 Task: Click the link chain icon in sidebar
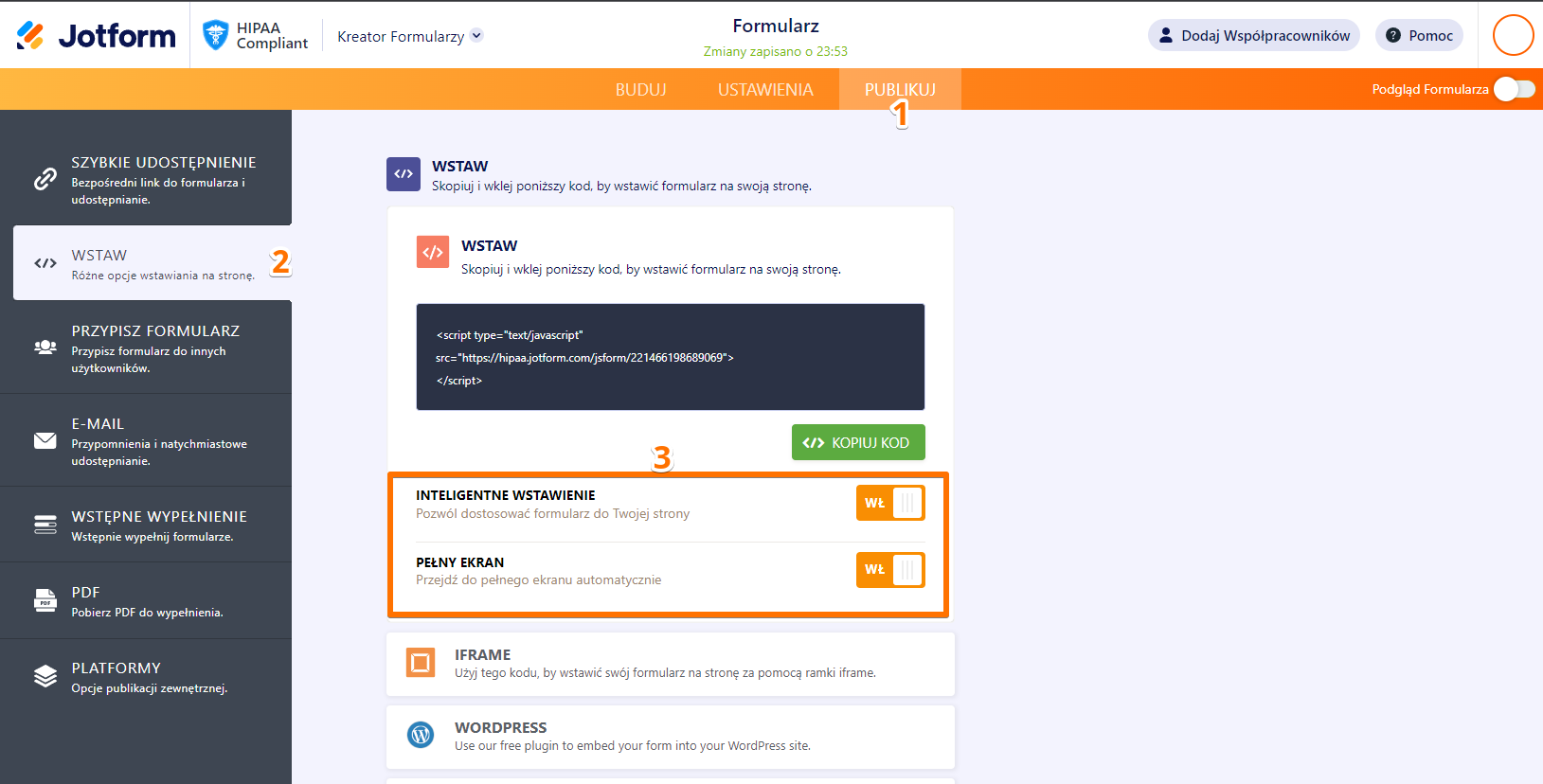tap(45, 179)
